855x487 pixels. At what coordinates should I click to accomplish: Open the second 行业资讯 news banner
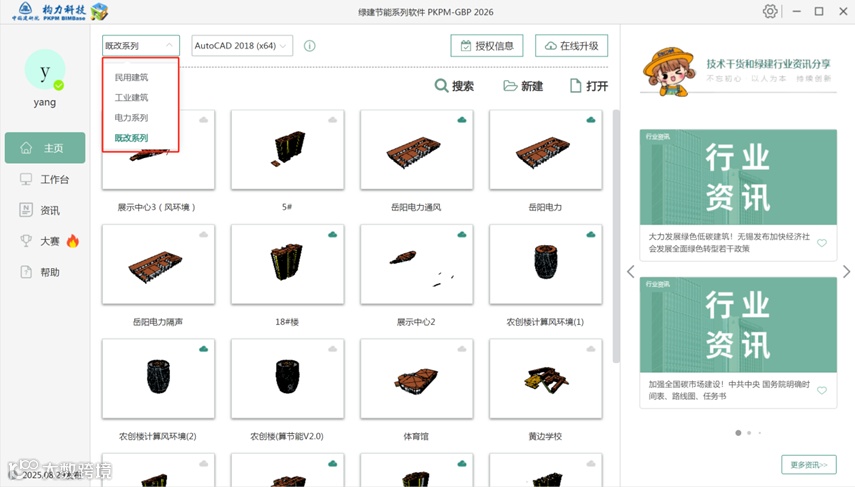[738, 324]
